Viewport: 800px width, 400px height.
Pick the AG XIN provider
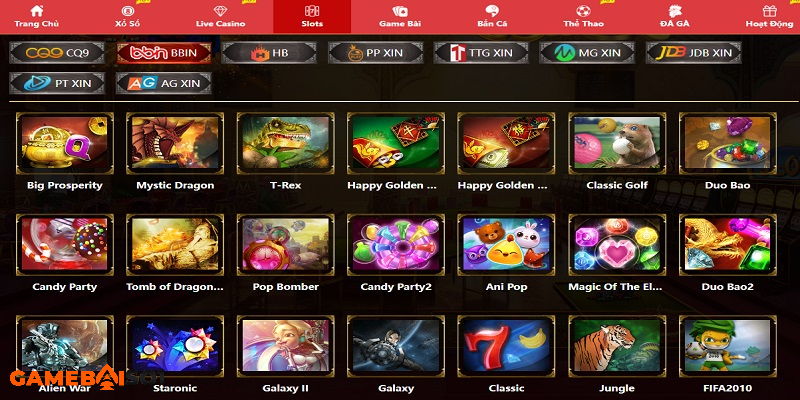(x=164, y=83)
